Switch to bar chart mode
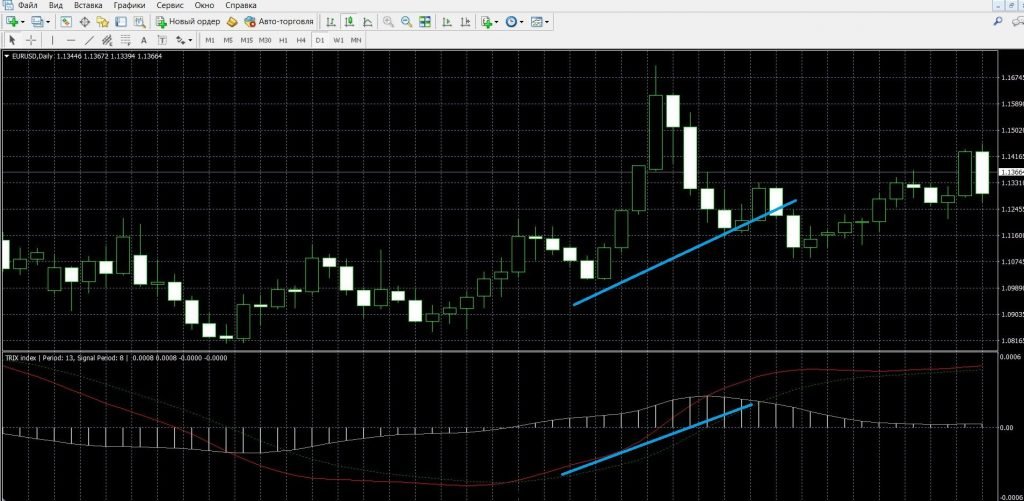The width and height of the screenshot is (1024, 501). [329, 21]
